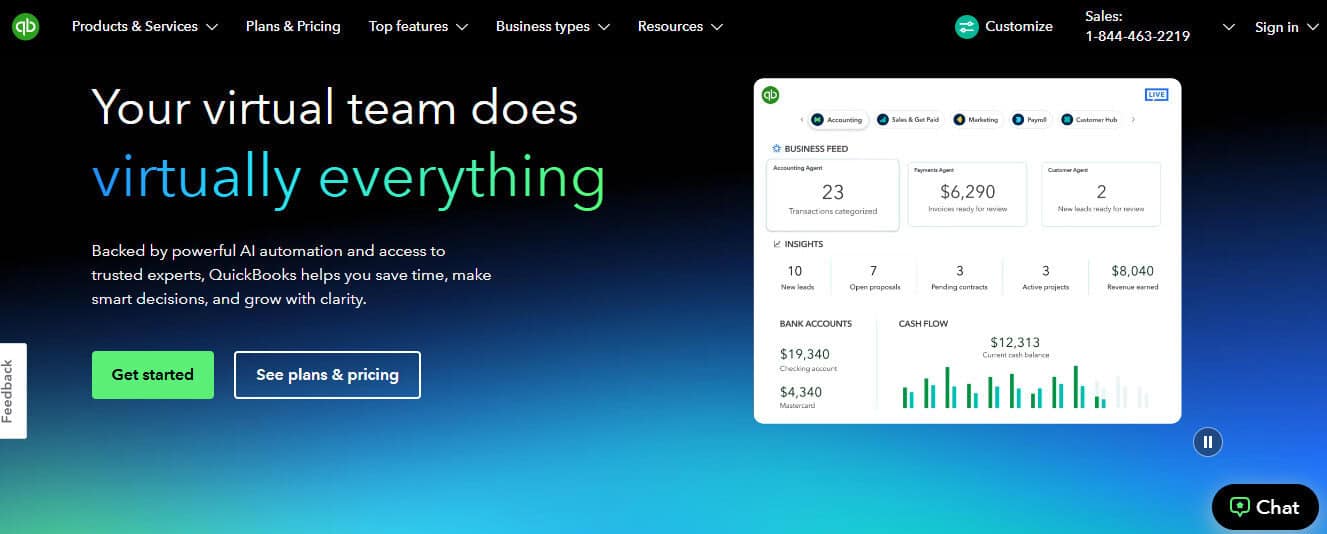Expand the Top features dropdown
The width and height of the screenshot is (1327, 534).
(417, 27)
